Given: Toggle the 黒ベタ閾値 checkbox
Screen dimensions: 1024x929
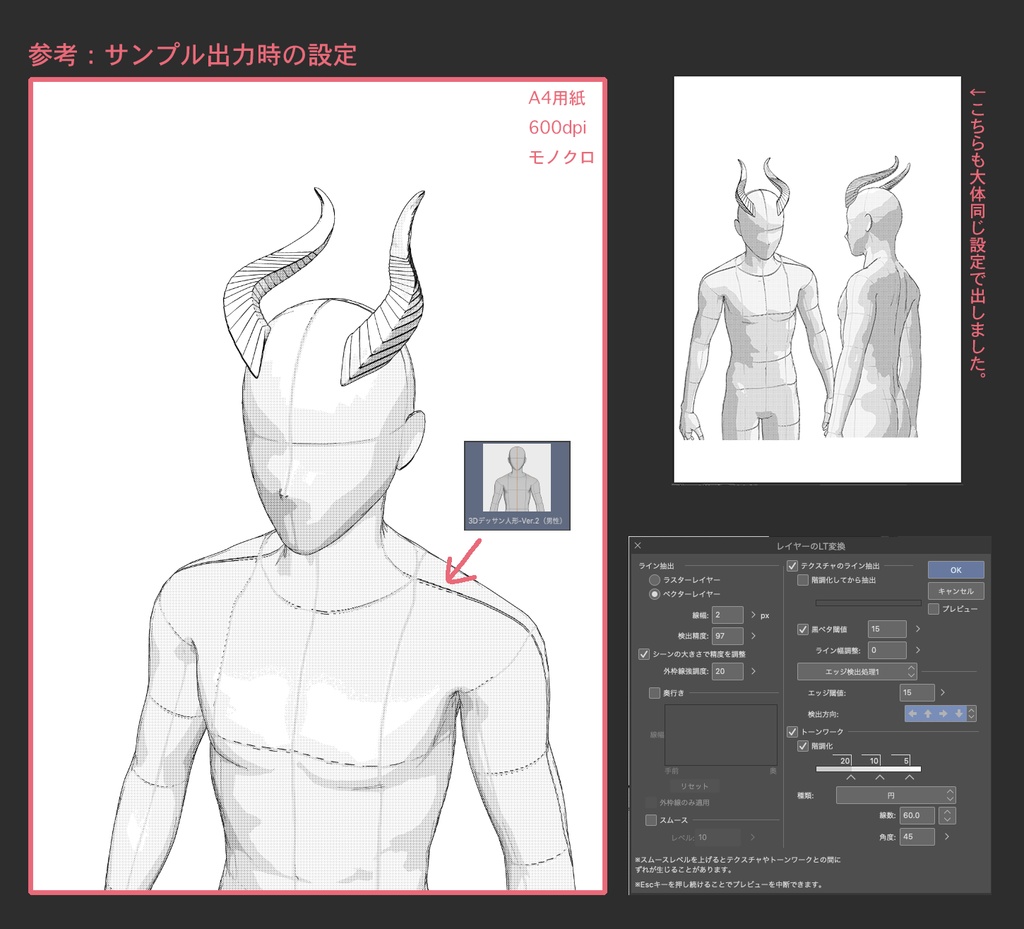Looking at the screenshot, I should 803,629.
